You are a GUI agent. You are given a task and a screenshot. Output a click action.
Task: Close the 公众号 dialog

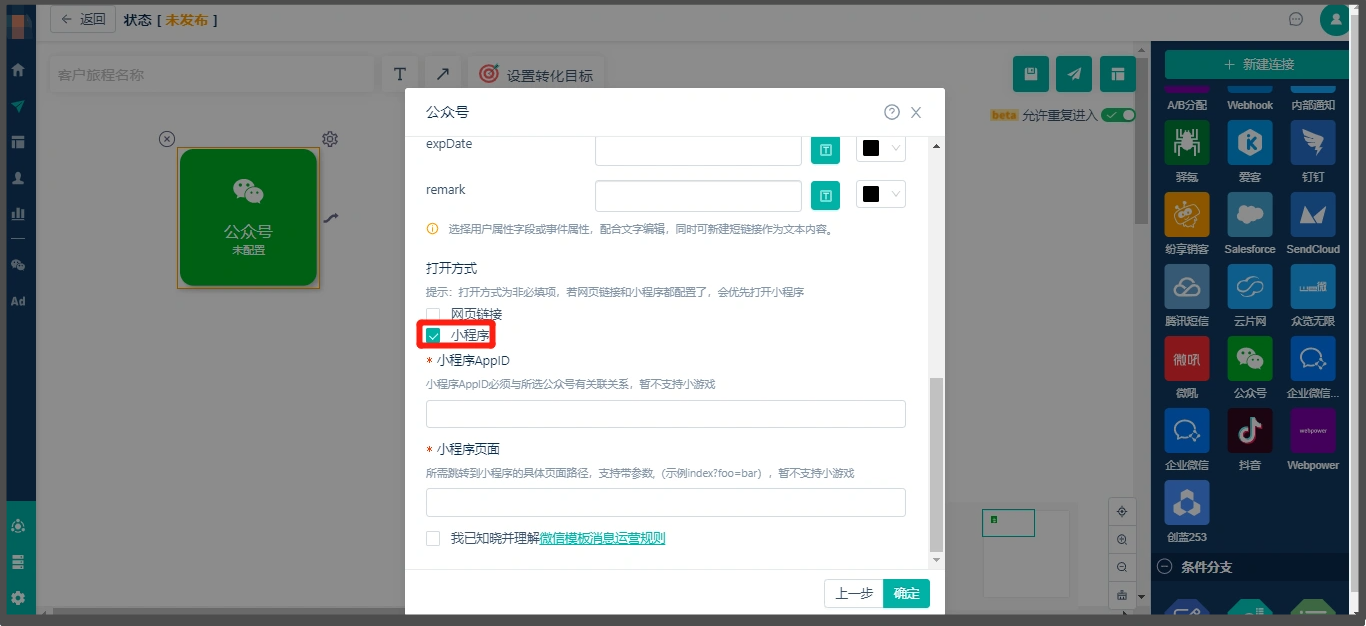(x=916, y=112)
